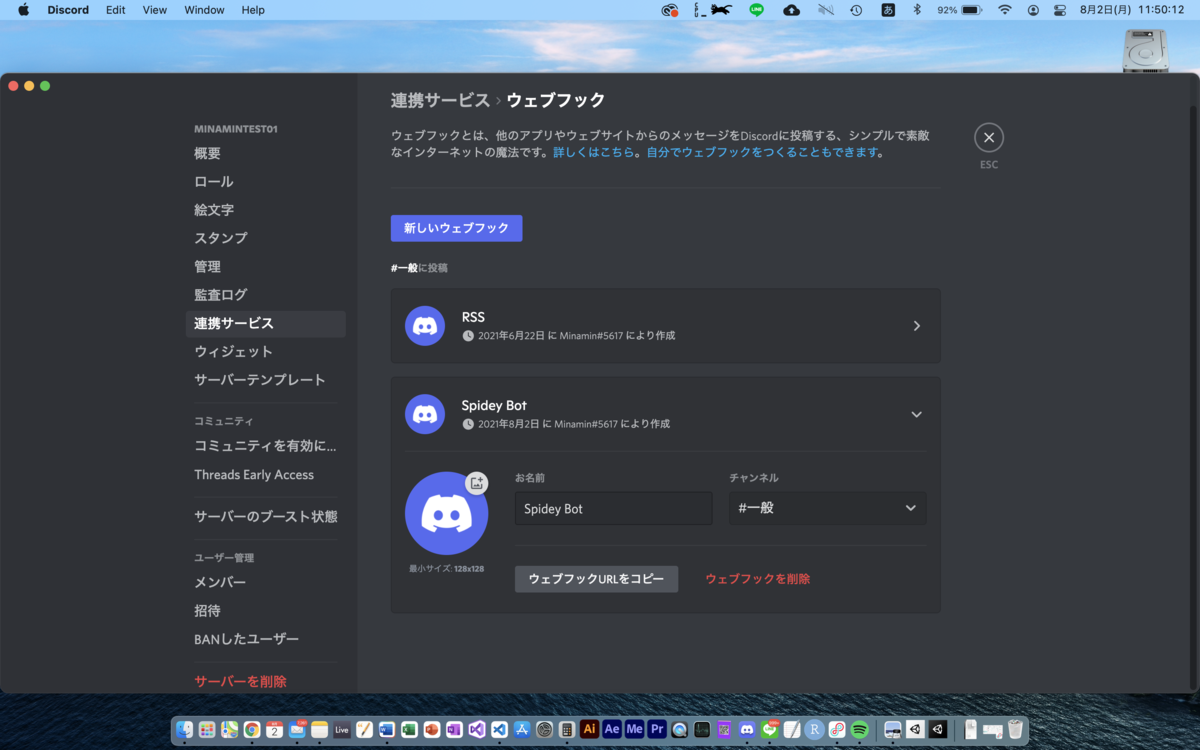This screenshot has width=1200, height=750.
Task: Select 管理 in settings sidebar
Action: tap(266, 267)
